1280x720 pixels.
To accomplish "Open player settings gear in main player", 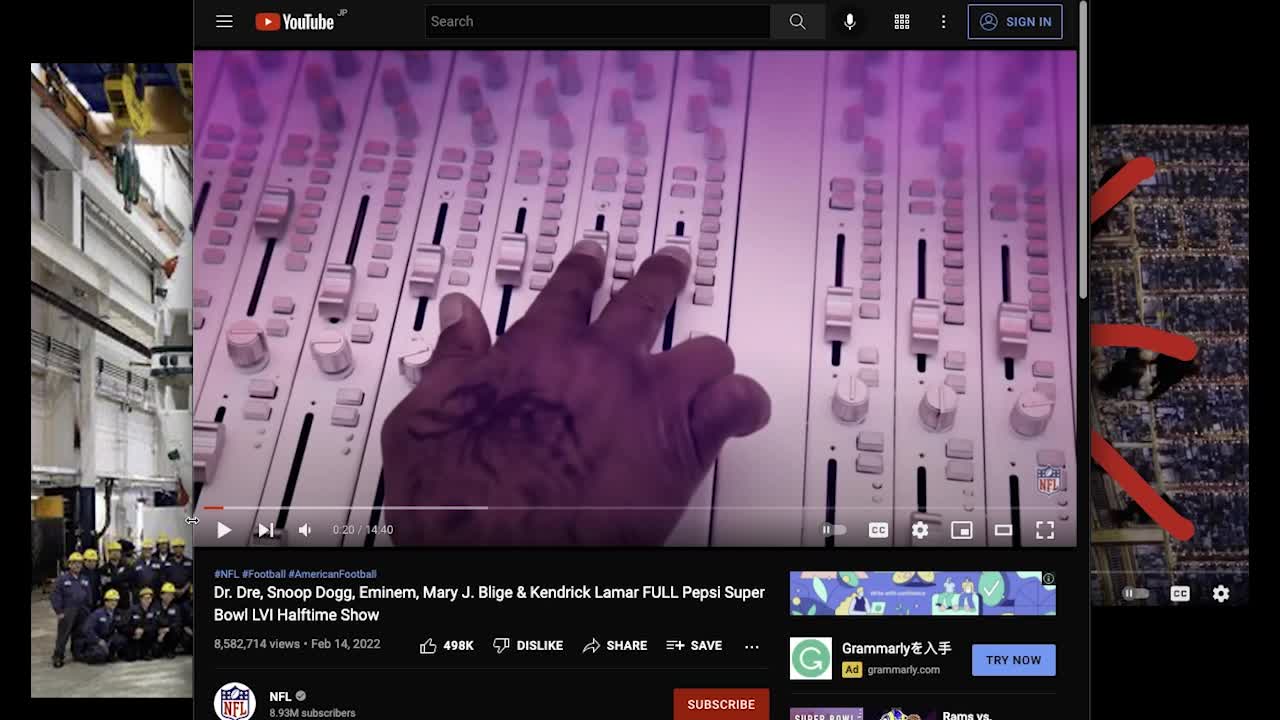I will coord(920,530).
